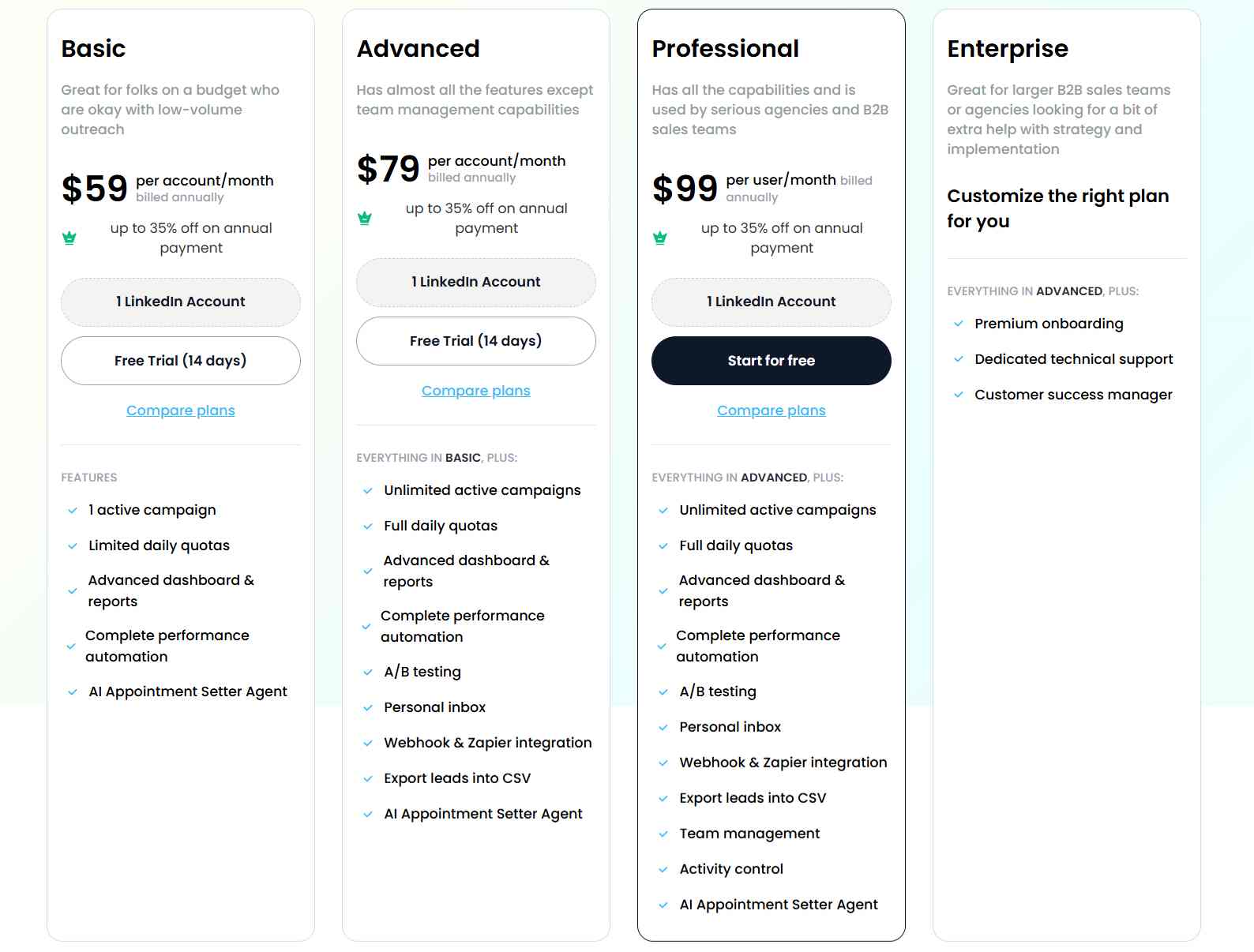Image resolution: width=1254 pixels, height=952 pixels.
Task: Click the "1 LinkedIn Account" pill on Basic
Action: tap(180, 302)
